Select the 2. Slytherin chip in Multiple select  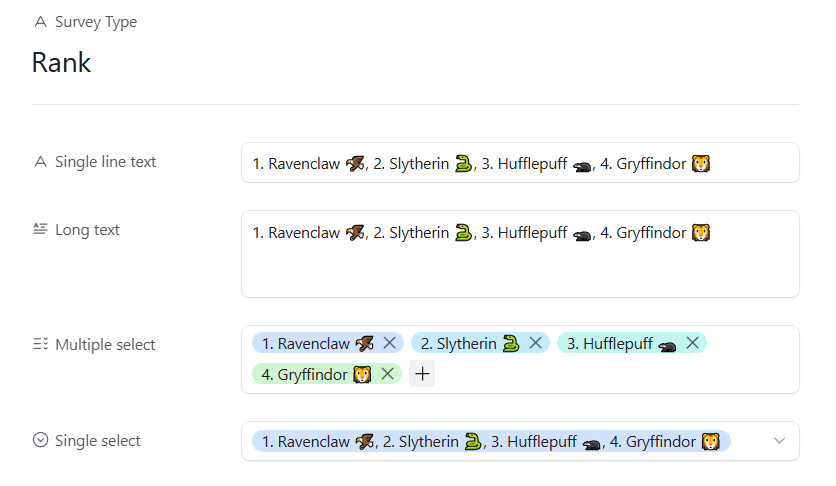coord(480,343)
